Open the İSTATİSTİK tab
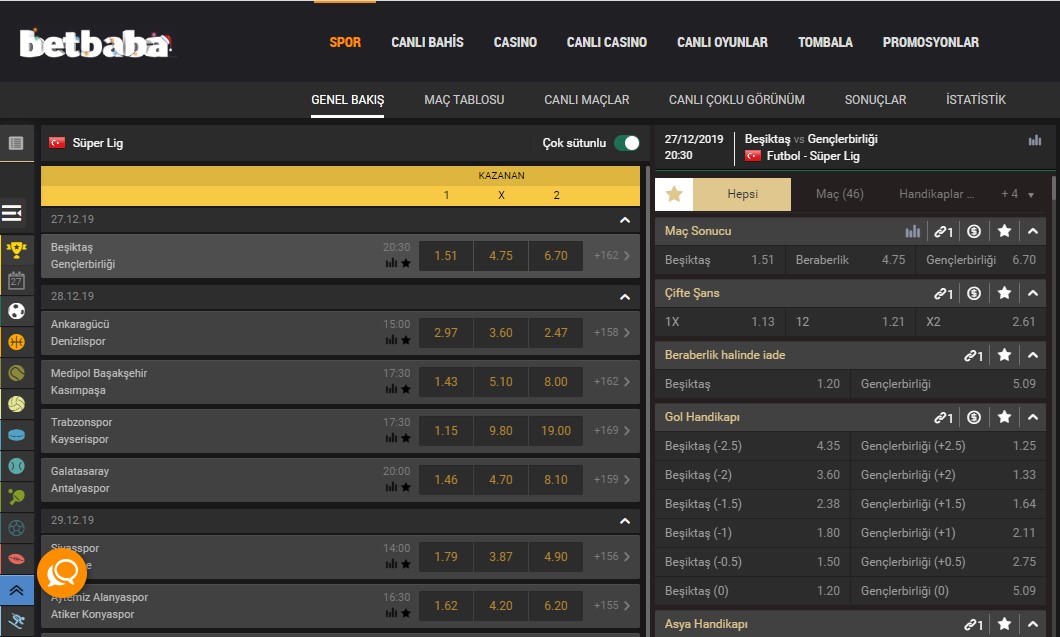1060x637 pixels. coord(975,99)
